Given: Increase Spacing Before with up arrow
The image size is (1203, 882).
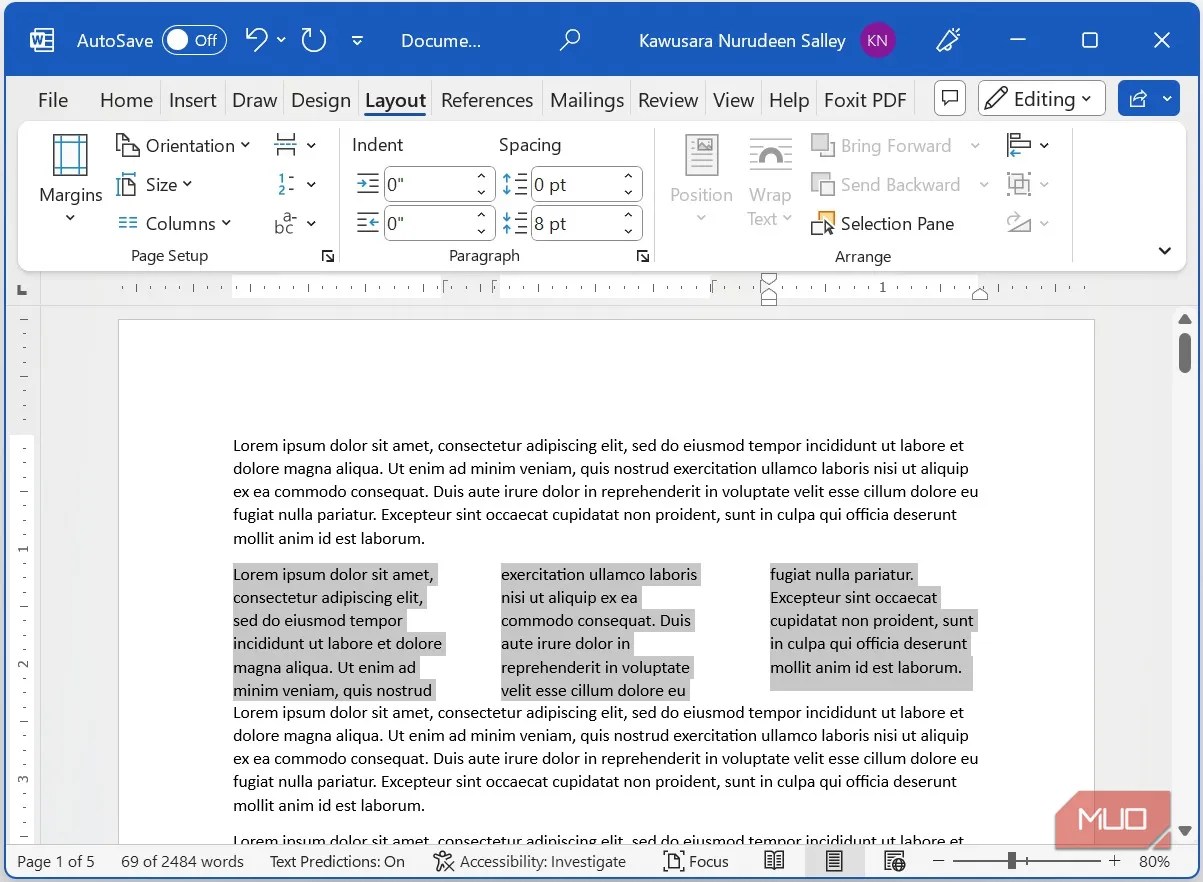Looking at the screenshot, I should click(x=629, y=177).
